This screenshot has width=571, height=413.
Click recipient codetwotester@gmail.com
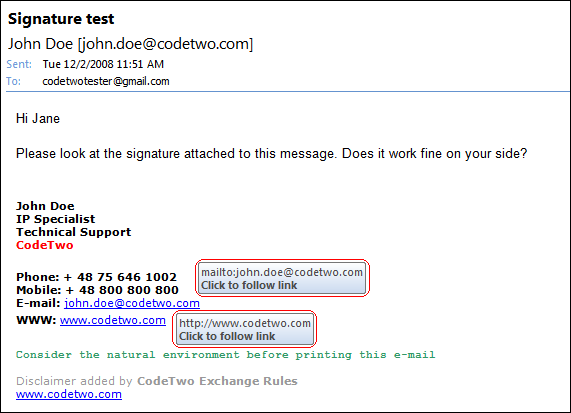click(x=106, y=81)
